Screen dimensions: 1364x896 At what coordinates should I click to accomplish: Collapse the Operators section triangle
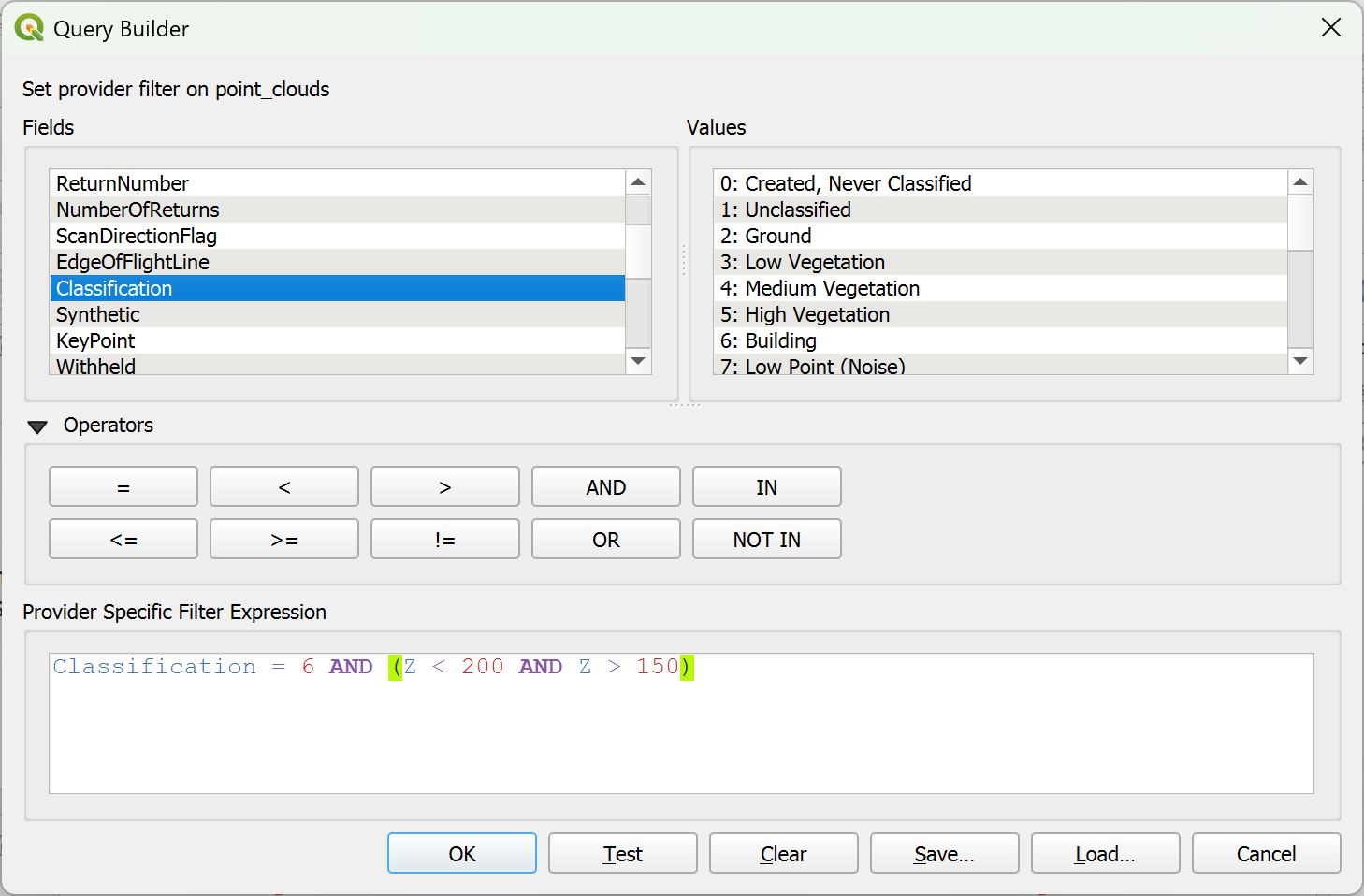37,426
